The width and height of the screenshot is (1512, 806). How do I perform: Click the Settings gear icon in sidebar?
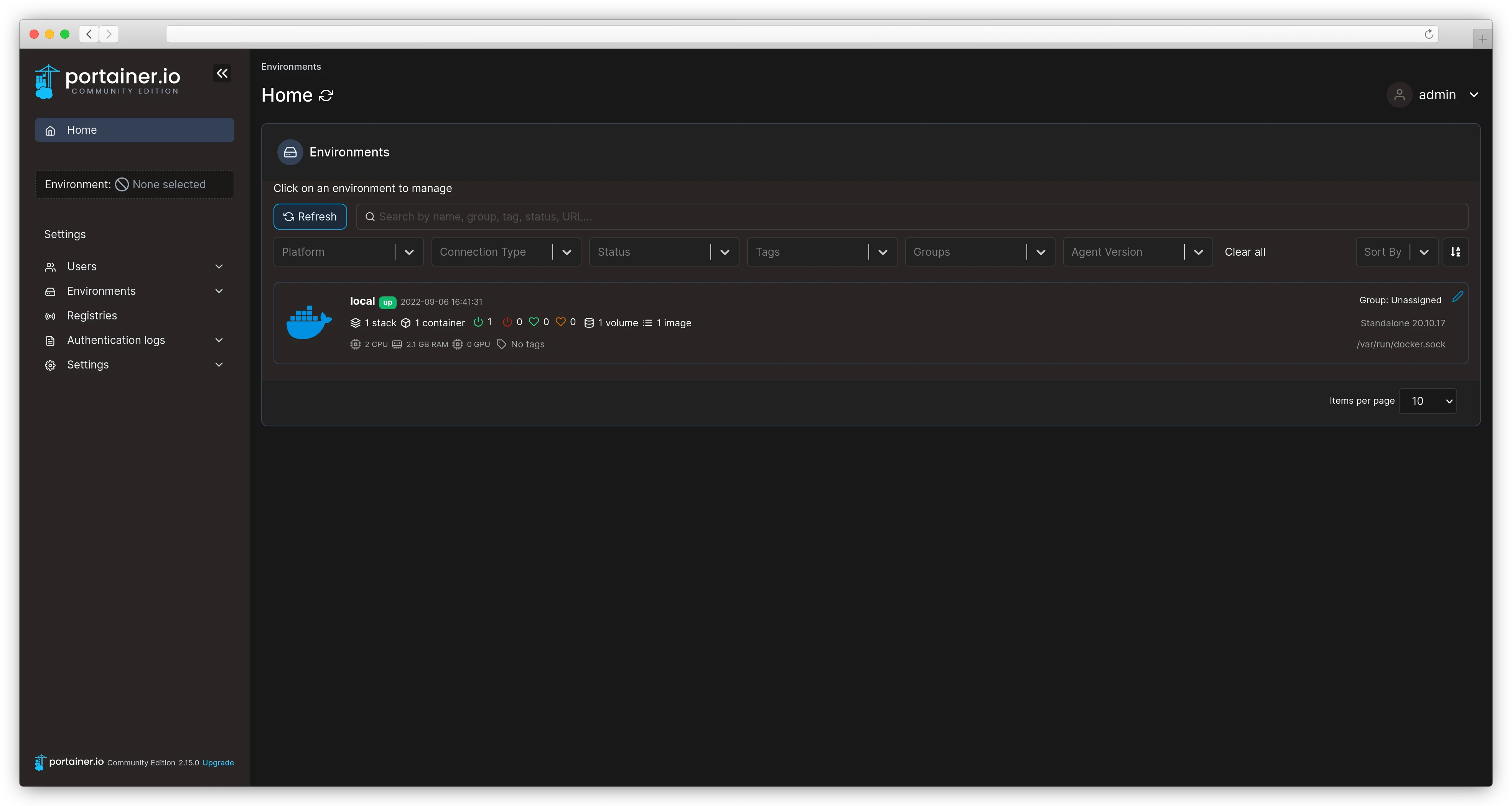(51, 365)
